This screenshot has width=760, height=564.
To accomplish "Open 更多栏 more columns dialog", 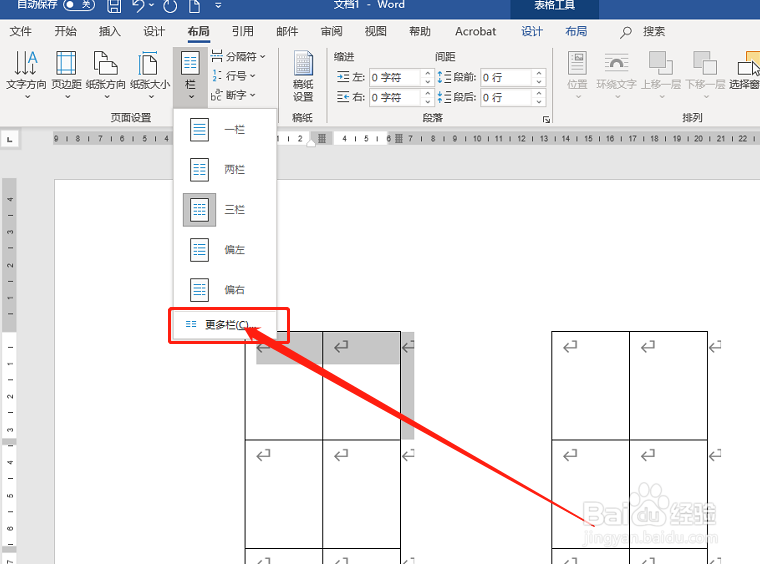I will [225, 325].
